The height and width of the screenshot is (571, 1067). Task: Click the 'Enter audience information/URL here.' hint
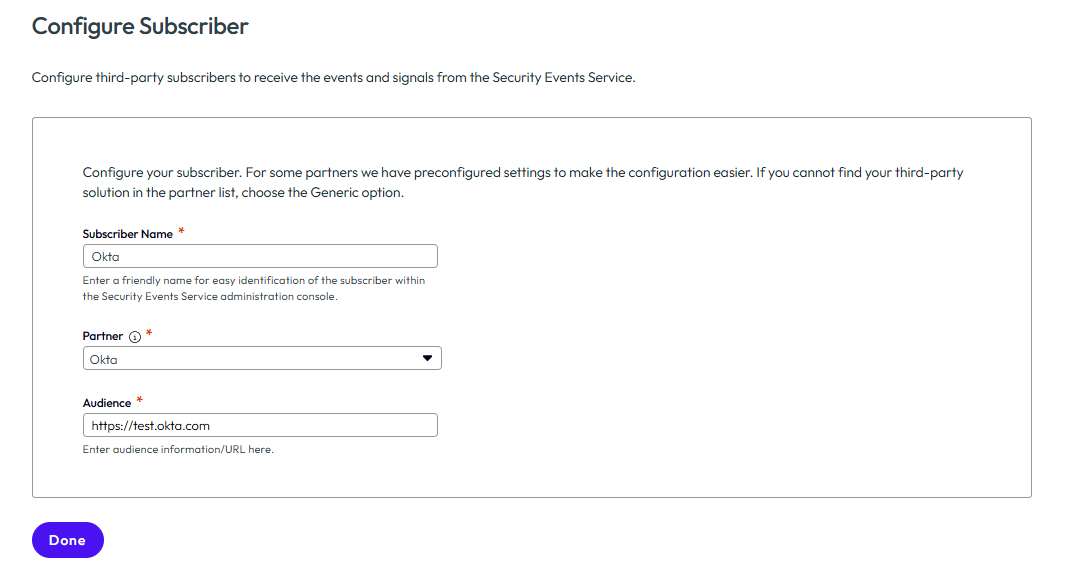pos(178,449)
